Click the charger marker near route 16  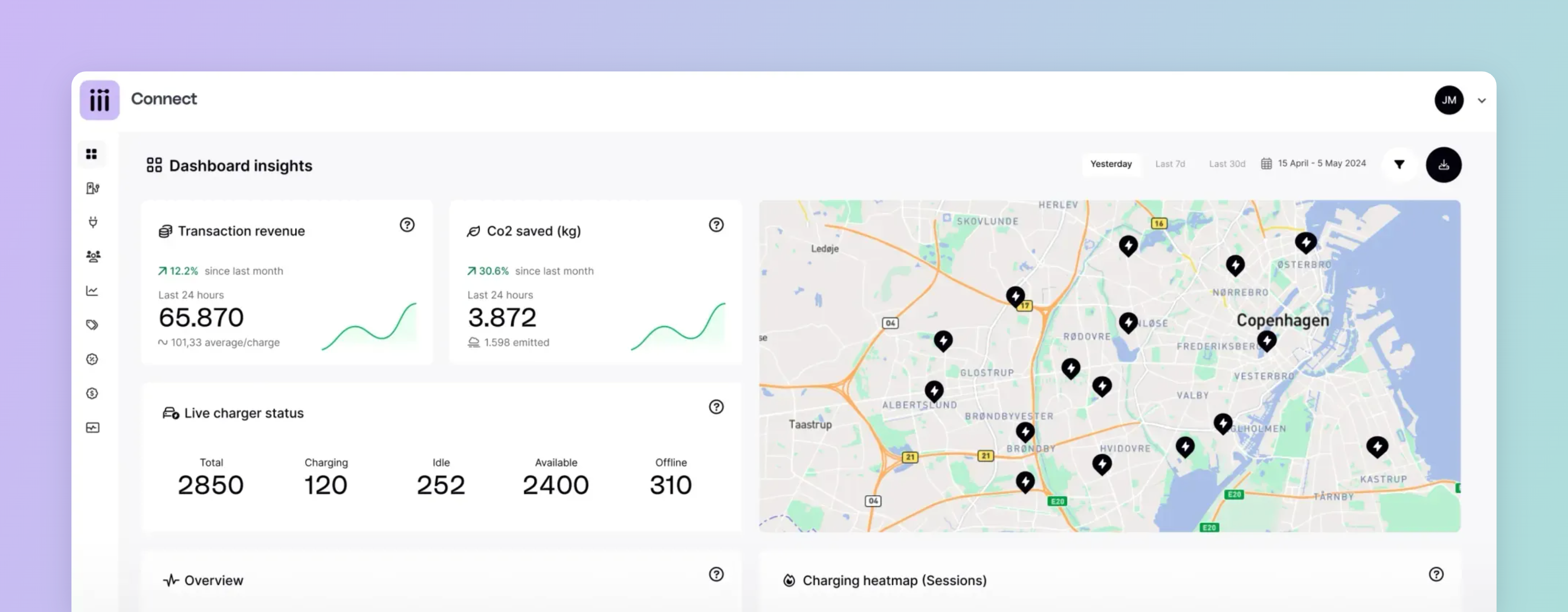1128,246
